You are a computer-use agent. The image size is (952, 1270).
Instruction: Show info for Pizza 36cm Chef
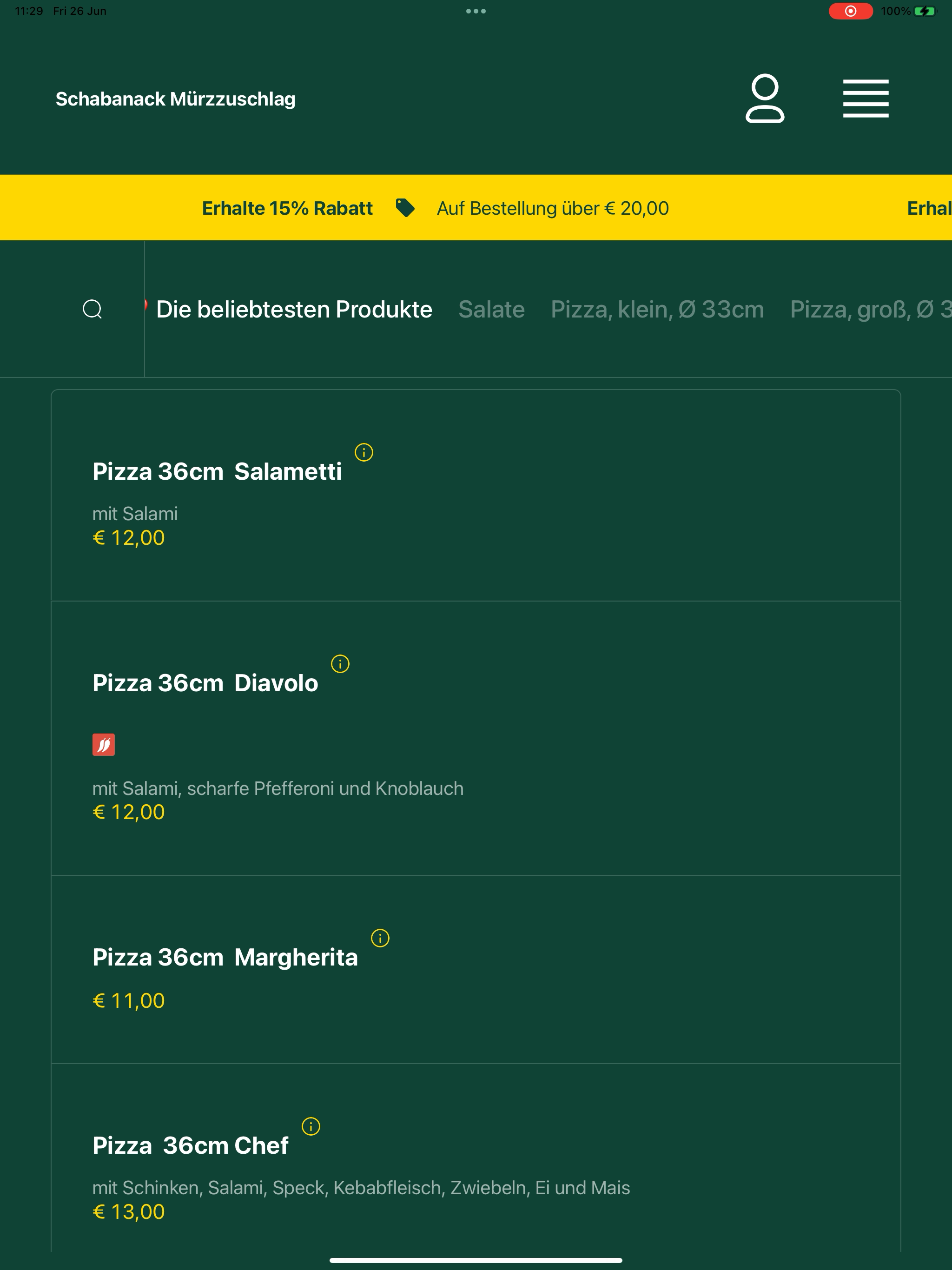coord(311,1126)
